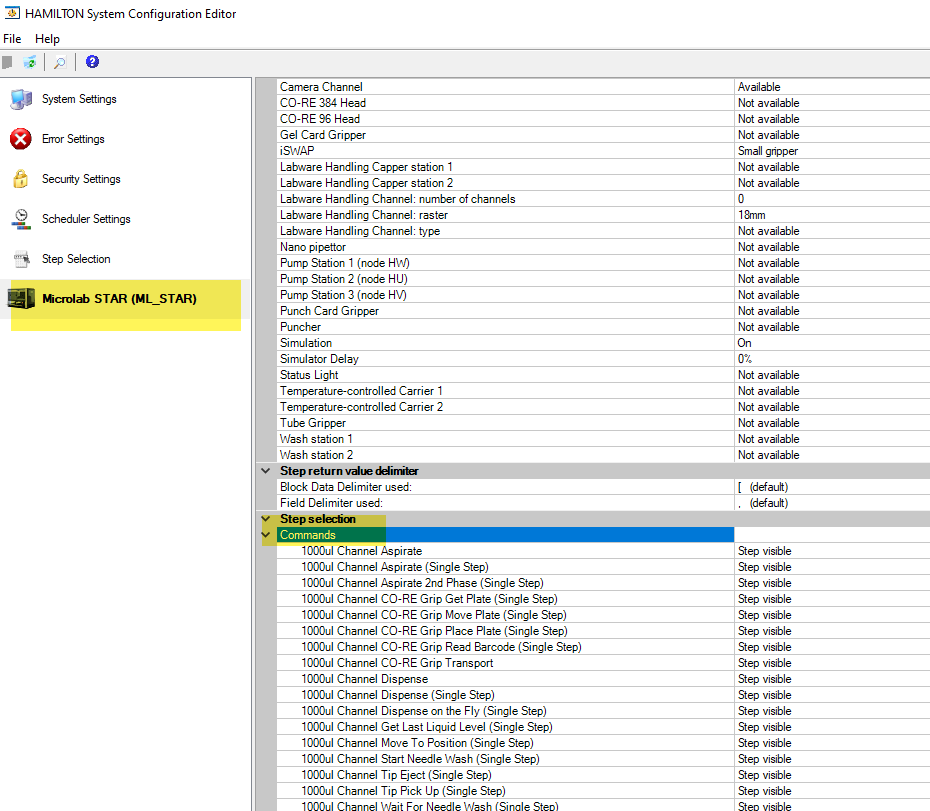
Task: Open the magnifier search toolbar icon
Action: pyautogui.click(x=60, y=62)
